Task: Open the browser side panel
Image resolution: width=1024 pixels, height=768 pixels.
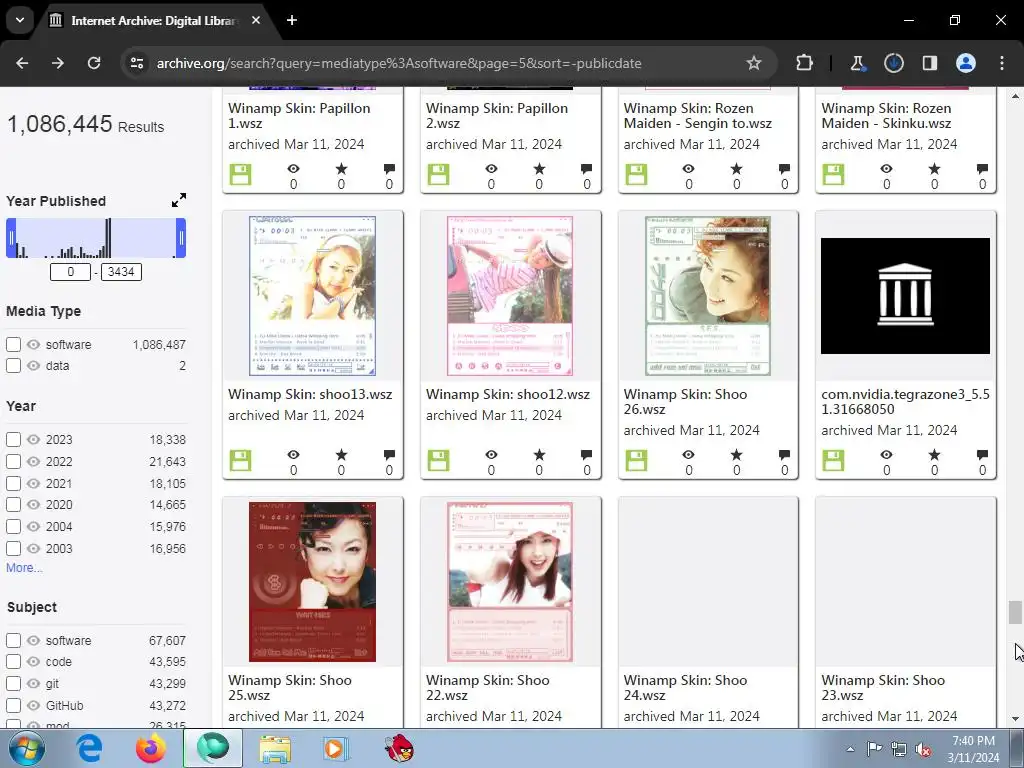Action: [930, 63]
